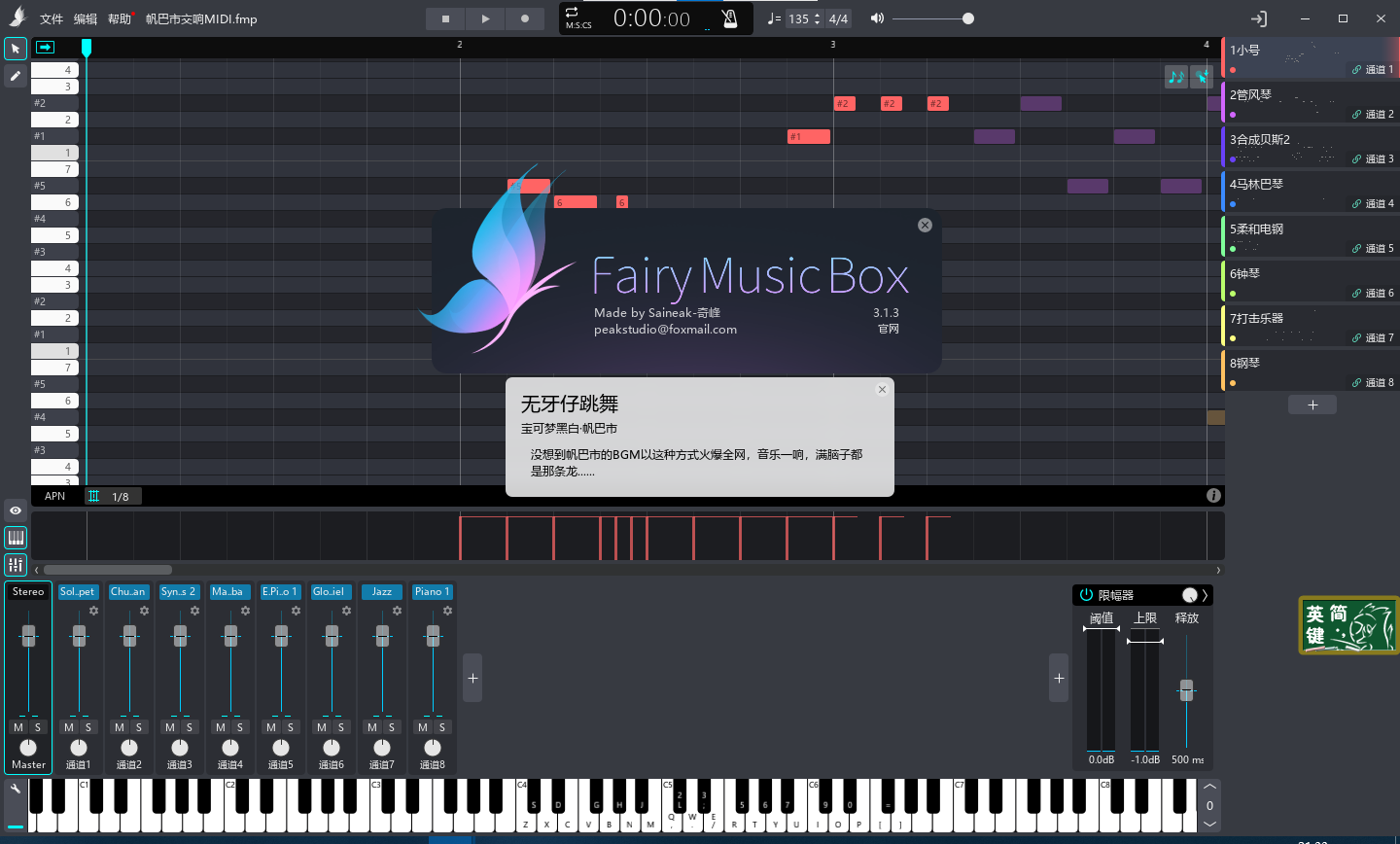
Task: Select the pencil draw tool
Action: 16,76
